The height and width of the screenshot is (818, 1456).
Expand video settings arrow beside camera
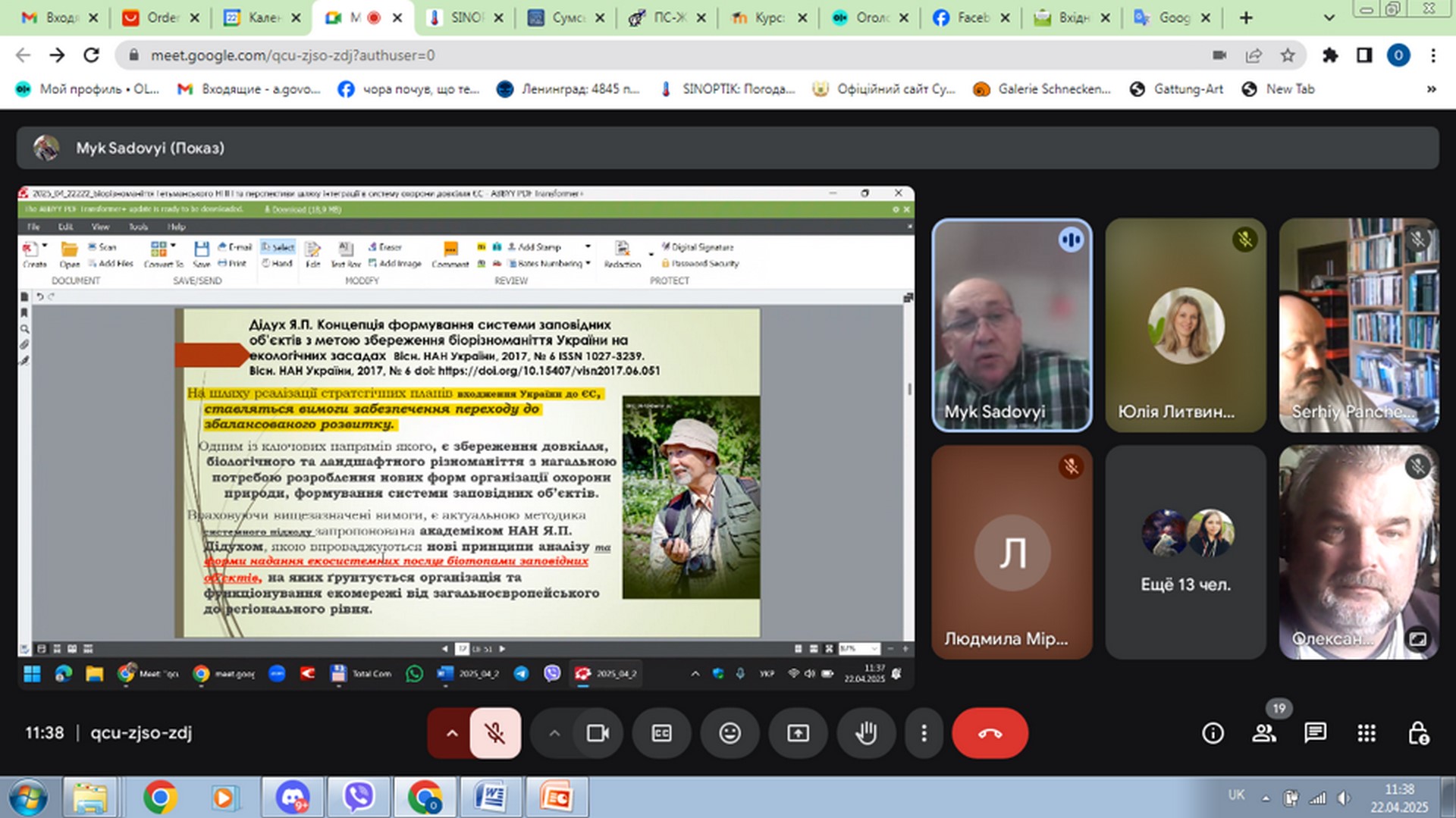[554, 733]
